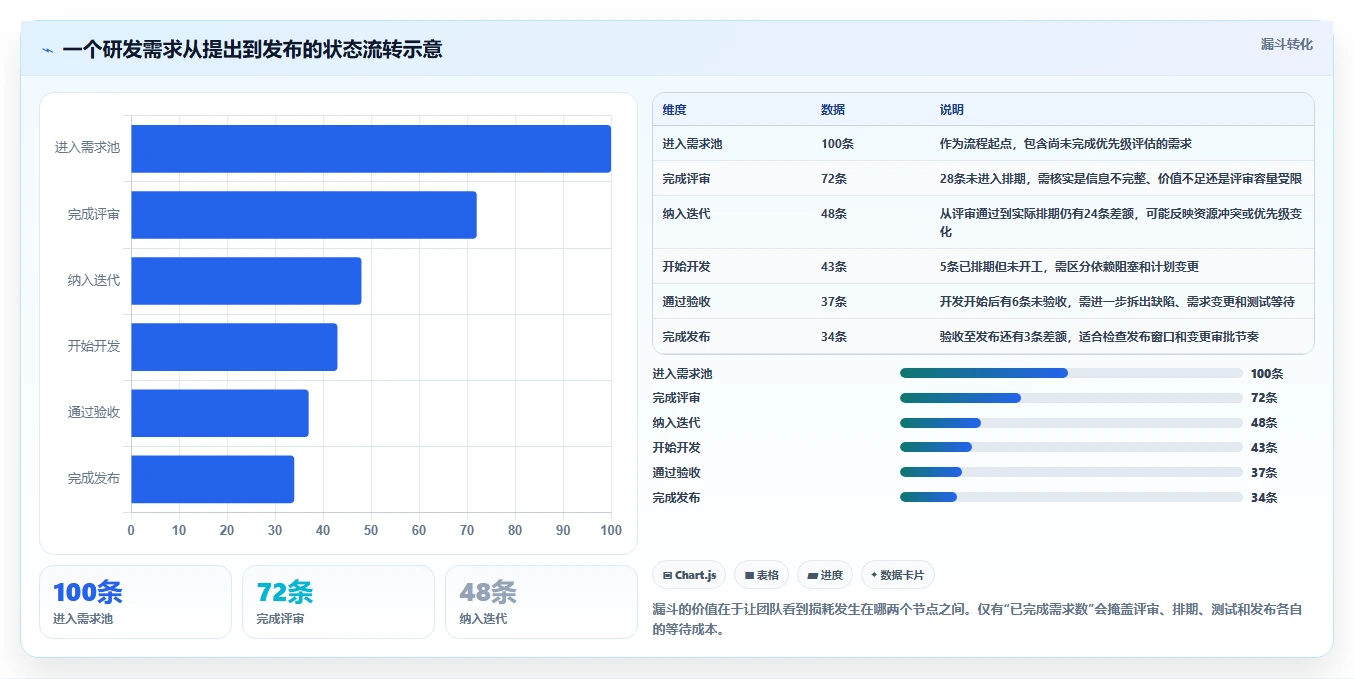The height and width of the screenshot is (679, 1354).
Task: Click the 通过验收 label in the progress list
Action: pyautogui.click(x=676, y=473)
